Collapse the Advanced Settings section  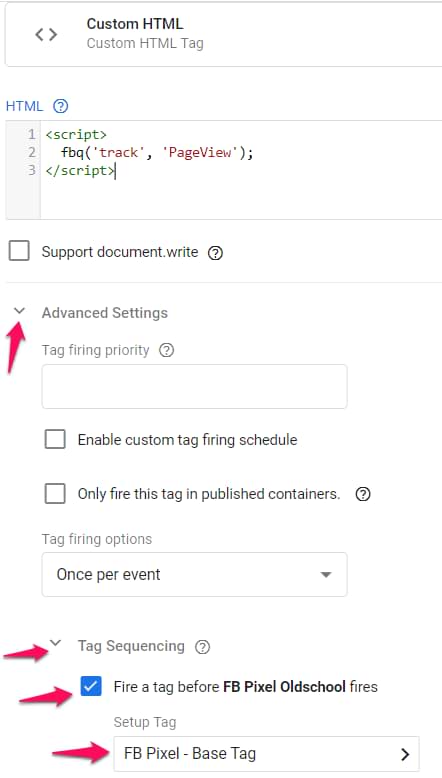(19, 311)
